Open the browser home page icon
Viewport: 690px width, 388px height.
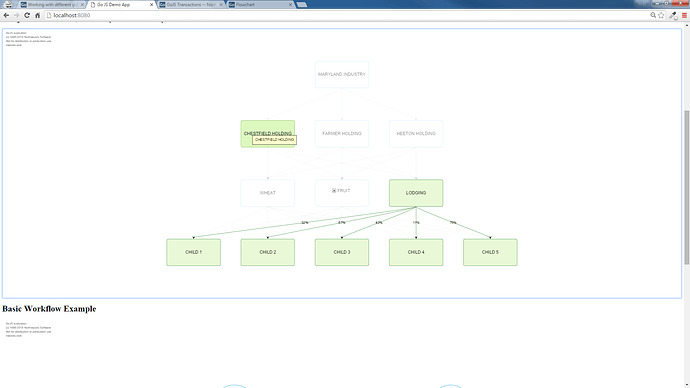pyautogui.click(x=37, y=15)
